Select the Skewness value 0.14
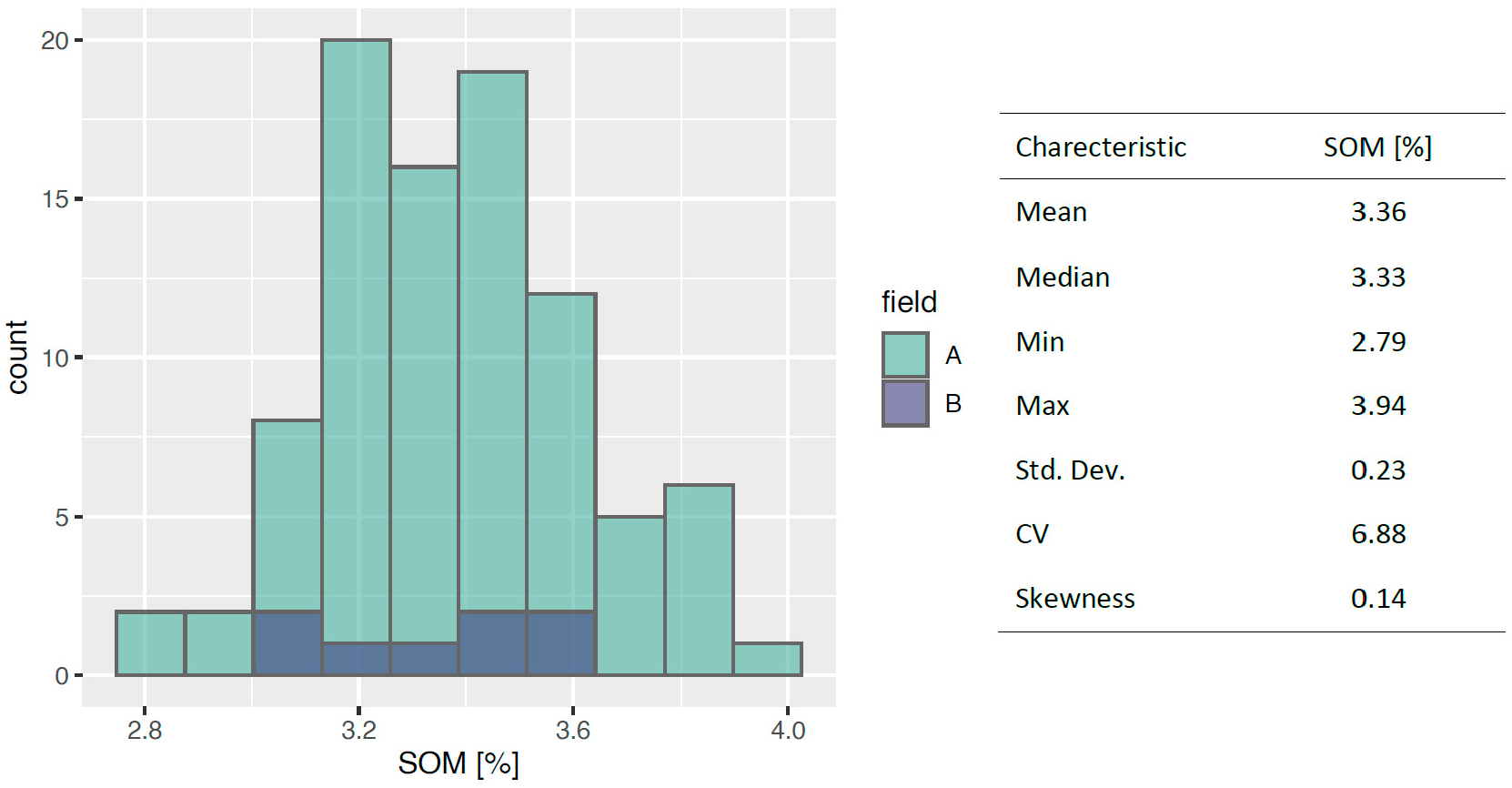The image size is (1512, 788). [1378, 599]
